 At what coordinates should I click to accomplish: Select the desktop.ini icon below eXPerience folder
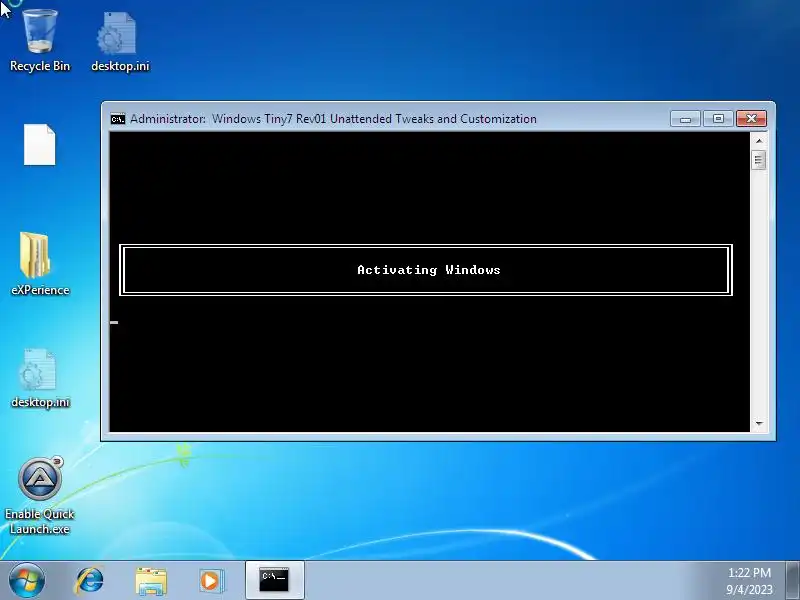coord(40,378)
